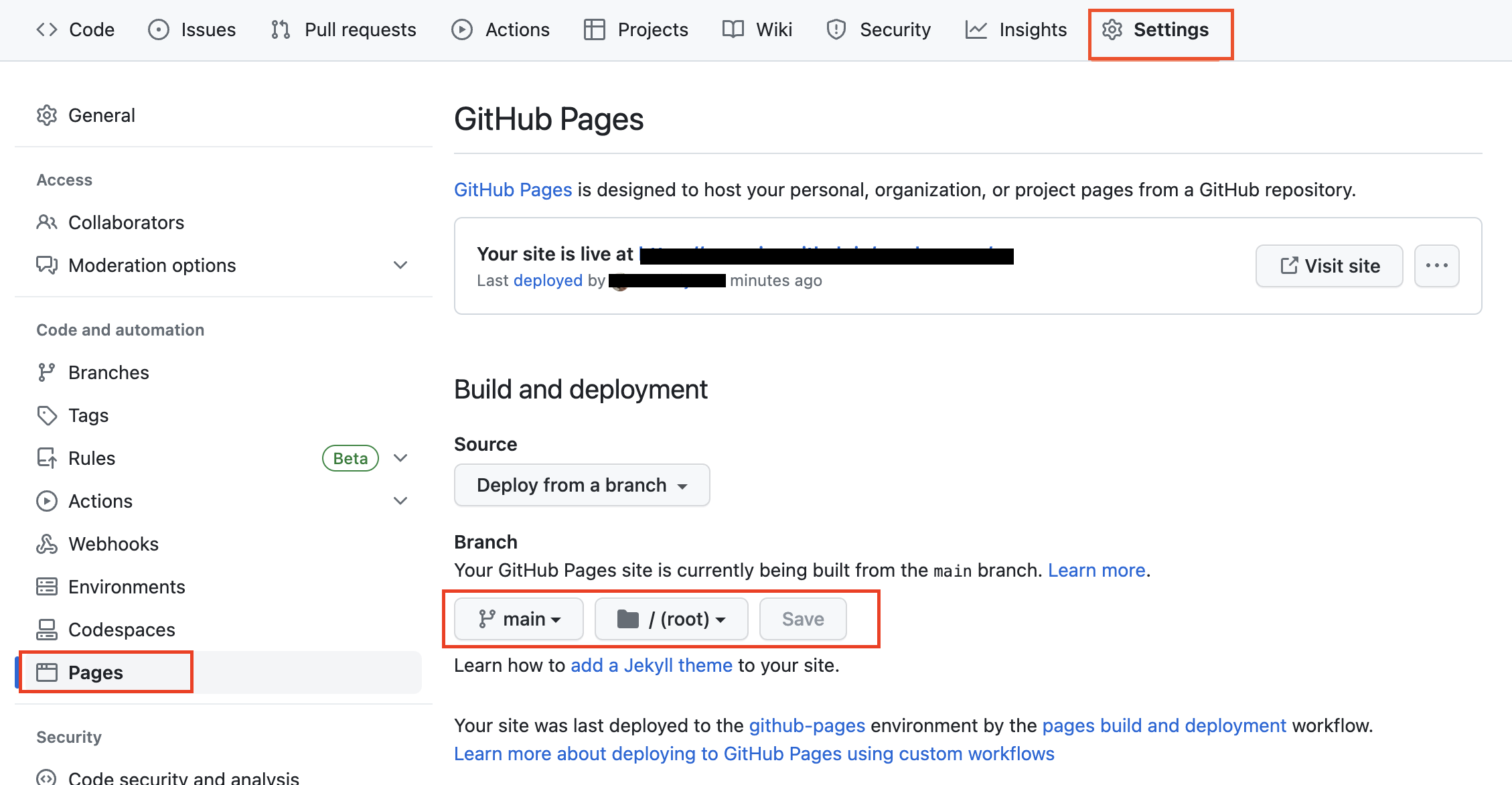Open the Security tab
The image size is (1512, 785).
879,29
